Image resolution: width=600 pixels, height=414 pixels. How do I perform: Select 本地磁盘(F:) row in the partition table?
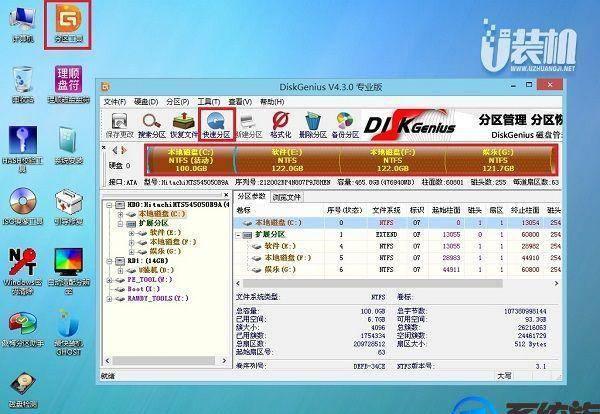[397, 258]
